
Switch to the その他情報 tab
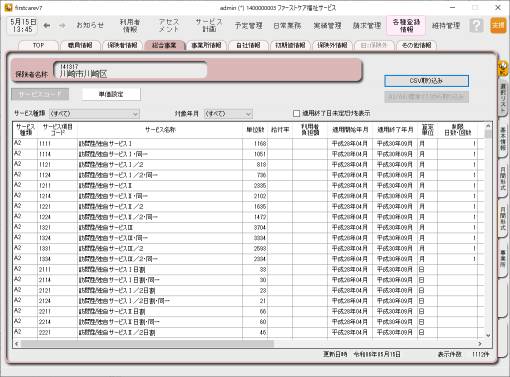(x=416, y=45)
